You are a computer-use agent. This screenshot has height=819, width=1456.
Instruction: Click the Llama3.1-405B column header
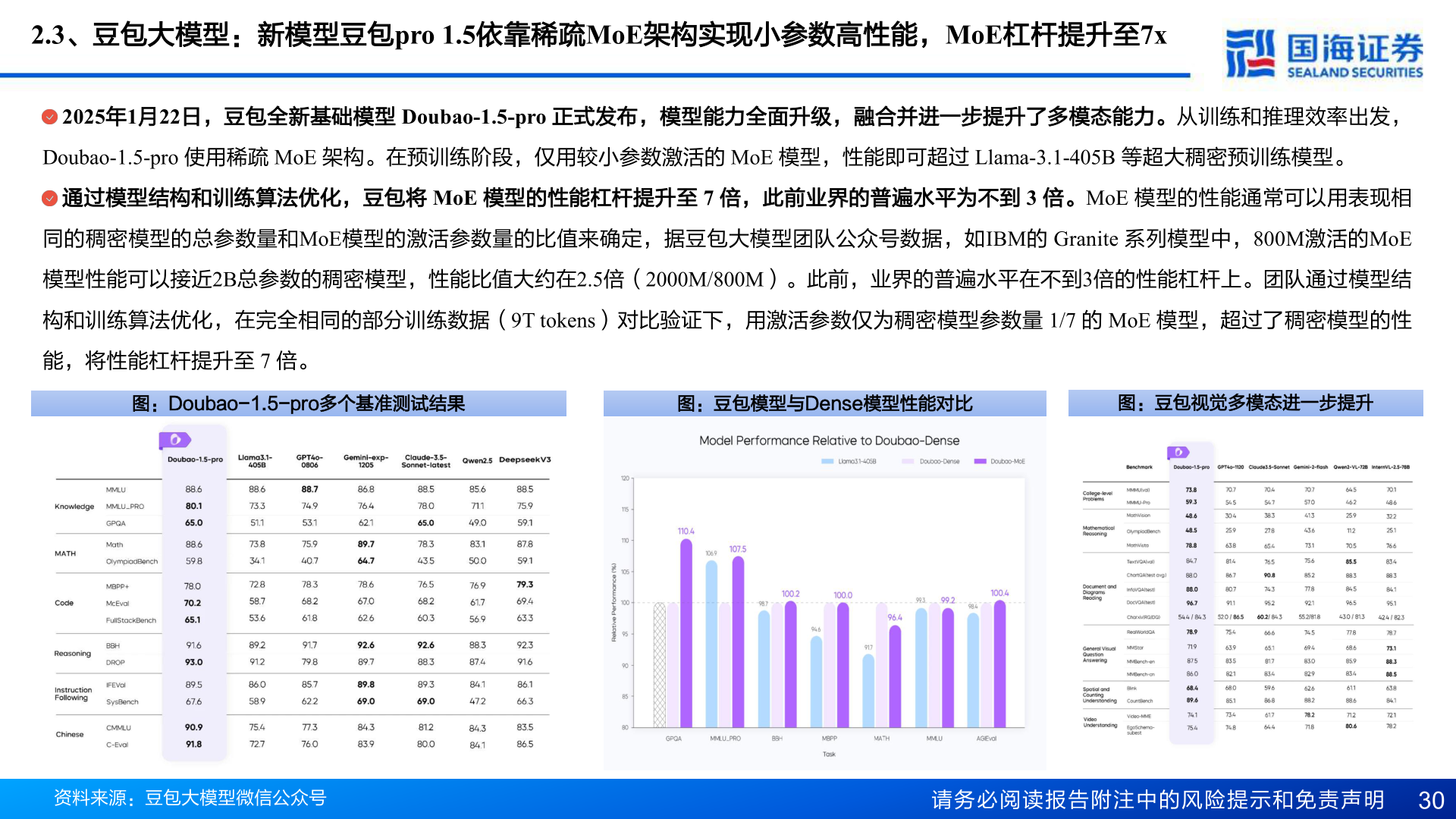point(256,461)
